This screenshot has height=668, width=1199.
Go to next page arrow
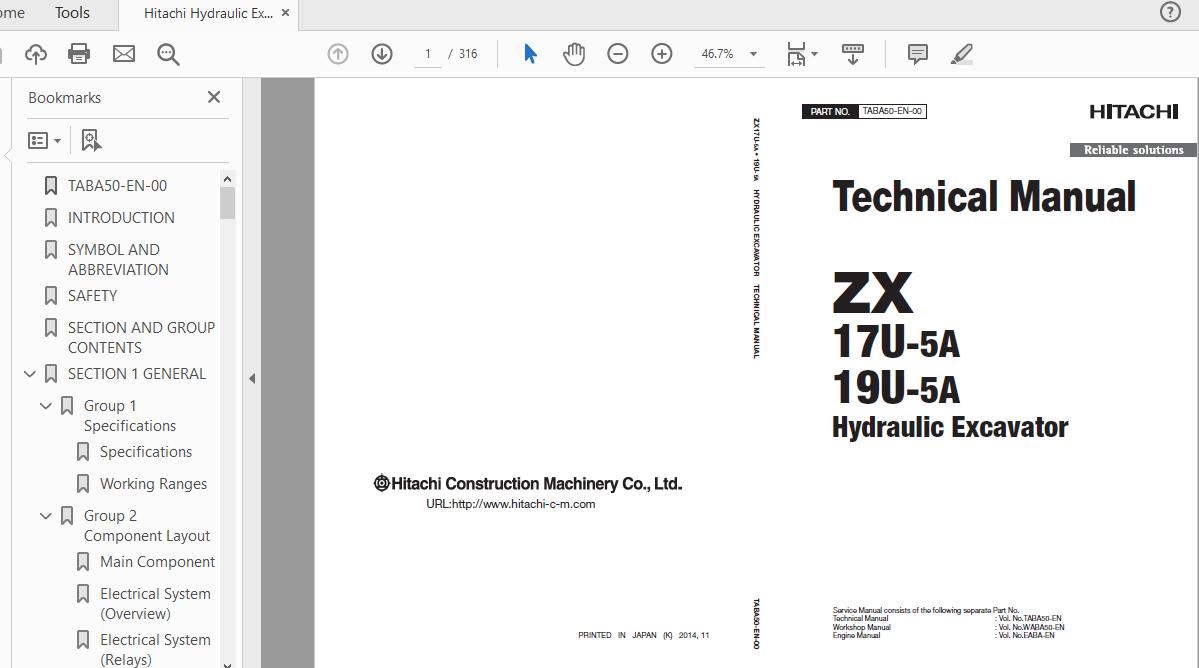click(x=382, y=54)
